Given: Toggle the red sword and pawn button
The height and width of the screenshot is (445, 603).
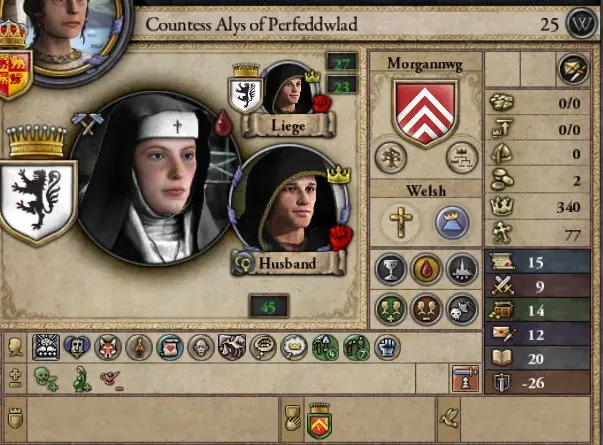Looking at the screenshot, I should [x=465, y=378].
